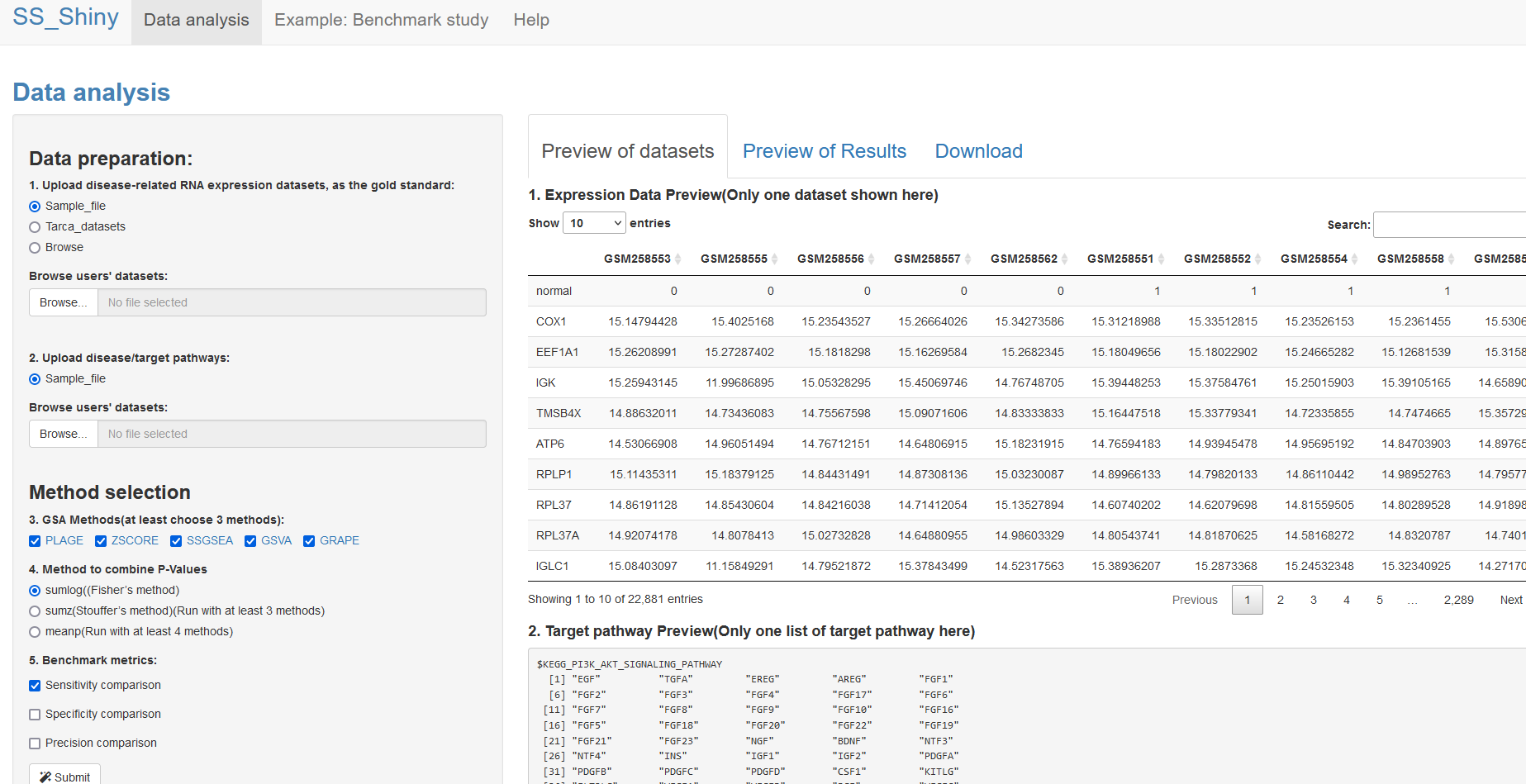
Task: Click Showing 1 to 10 entries info
Action: [x=616, y=599]
